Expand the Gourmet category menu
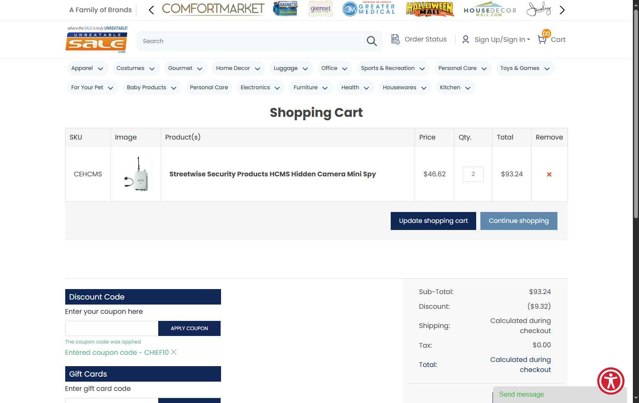639x403 pixels. (185, 68)
